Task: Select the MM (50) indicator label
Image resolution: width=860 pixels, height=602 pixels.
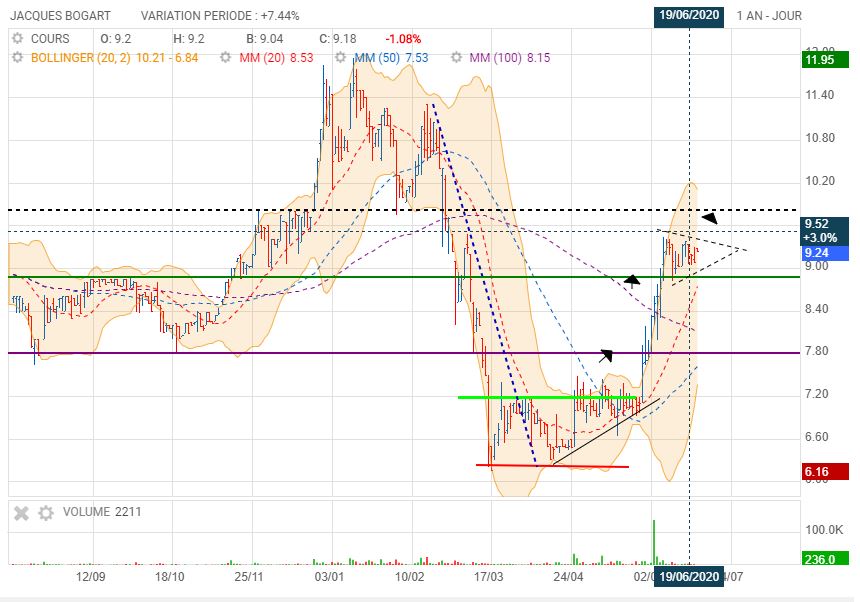Action: tap(391, 58)
